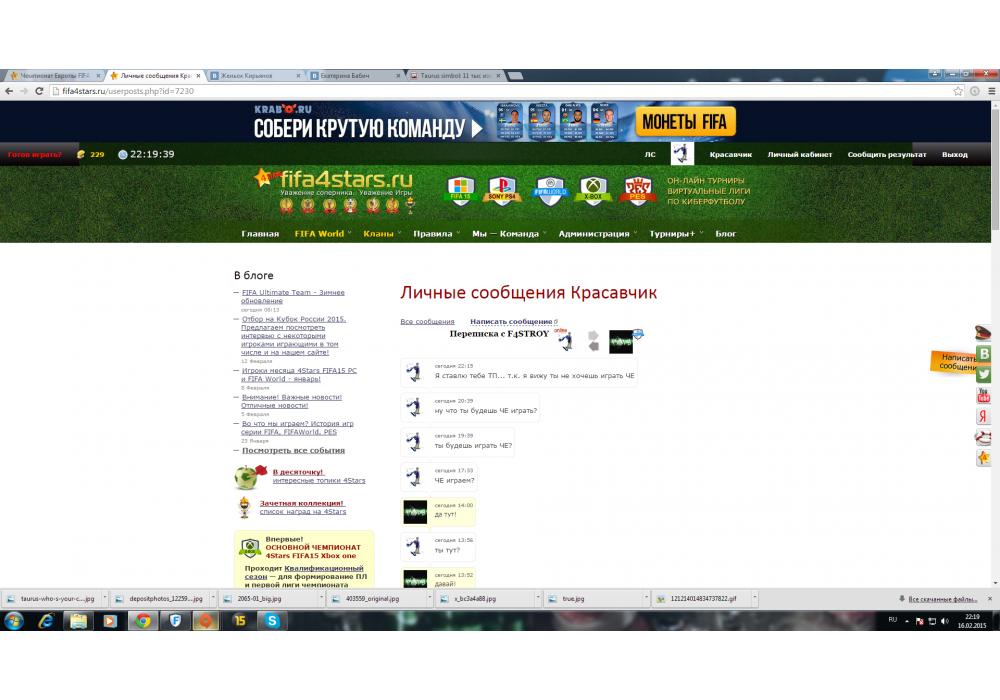Screen dimensions: 1000x700
Task: Expand the Турниры+ menu arrow
Action: pos(701,233)
